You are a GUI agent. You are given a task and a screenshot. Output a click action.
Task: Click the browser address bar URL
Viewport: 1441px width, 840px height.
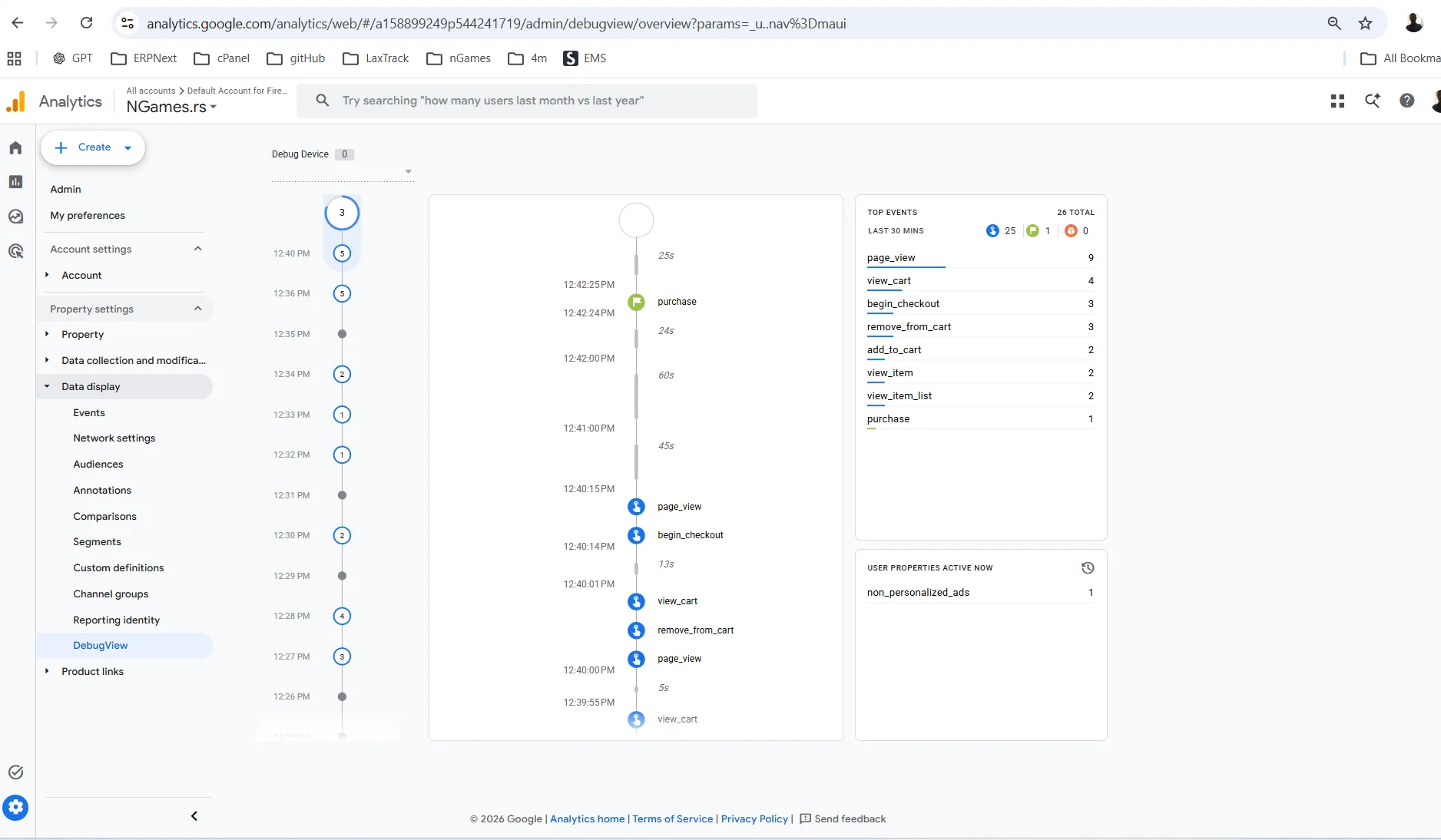[x=496, y=23]
